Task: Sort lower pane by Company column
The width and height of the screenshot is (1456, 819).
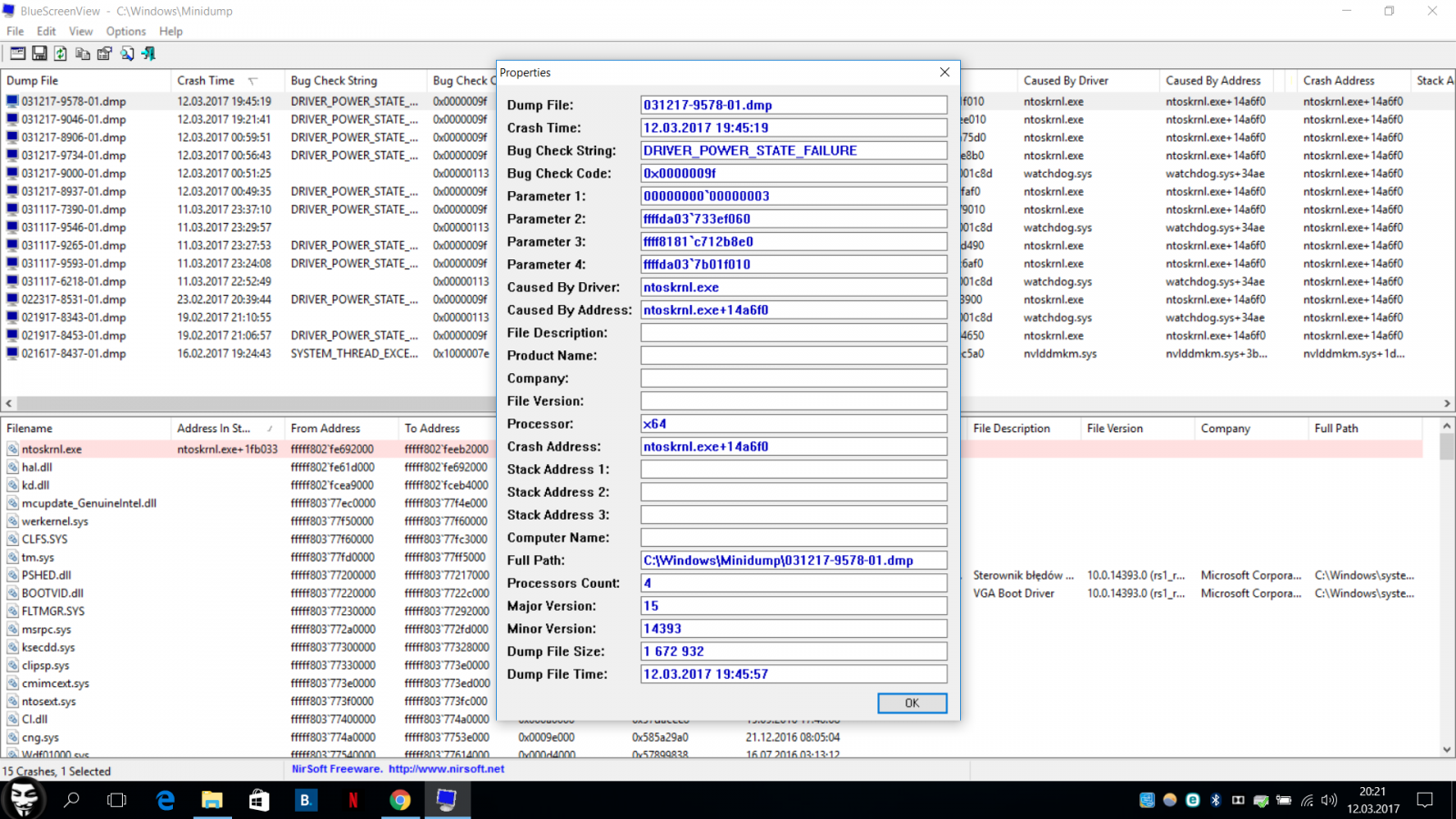Action: point(1251,428)
